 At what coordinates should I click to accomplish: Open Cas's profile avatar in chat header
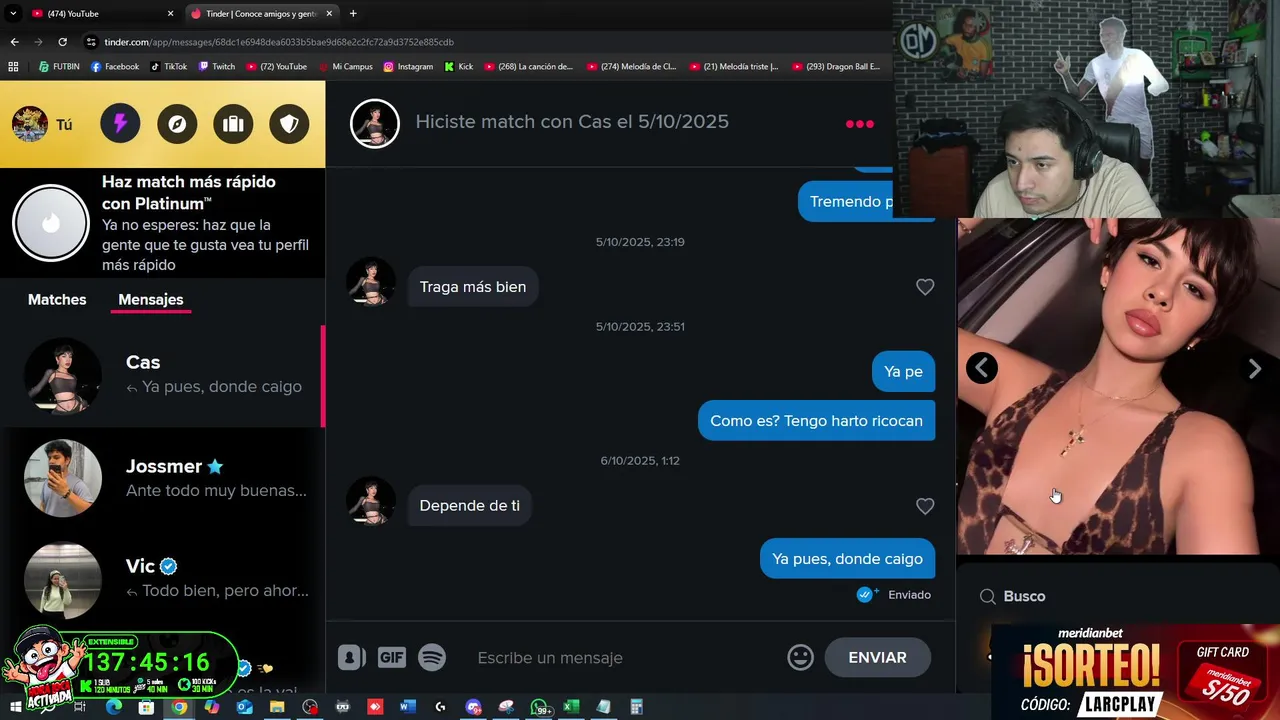point(375,123)
